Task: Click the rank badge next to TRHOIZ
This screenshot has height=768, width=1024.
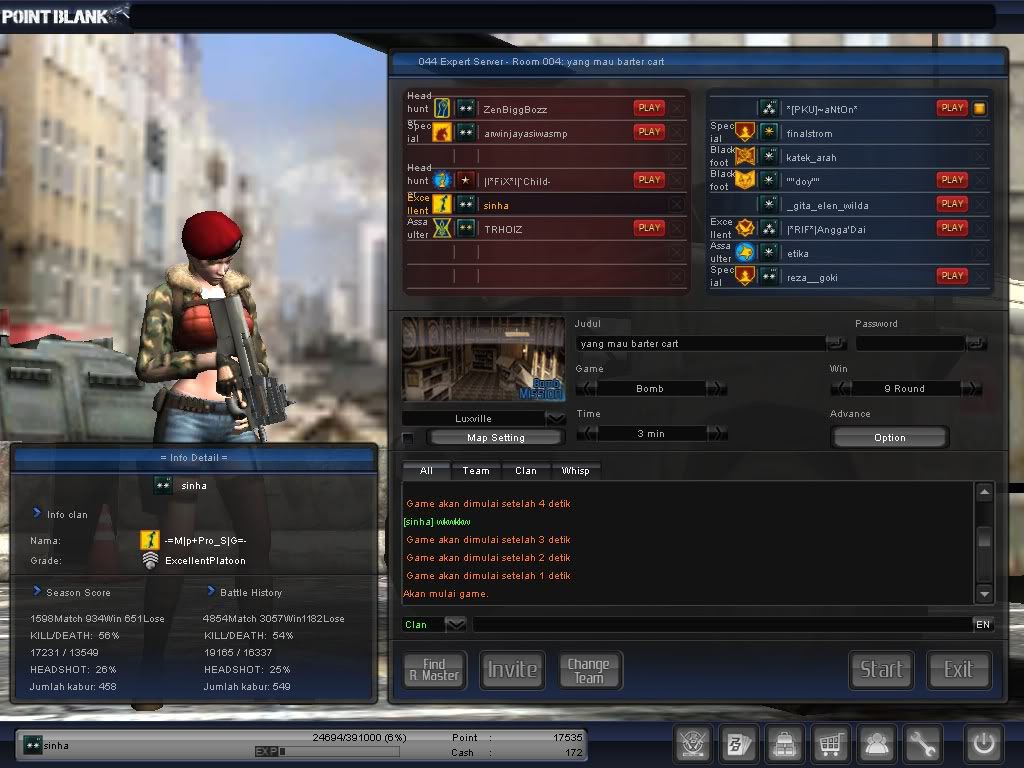Action: (x=466, y=228)
